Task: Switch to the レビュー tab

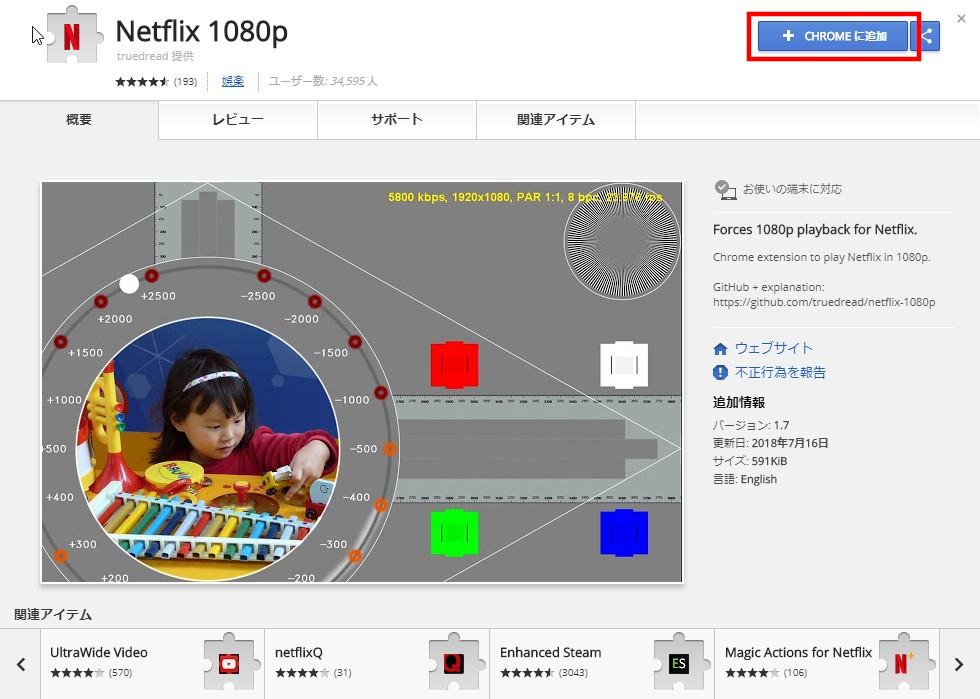Action: pyautogui.click(x=237, y=120)
